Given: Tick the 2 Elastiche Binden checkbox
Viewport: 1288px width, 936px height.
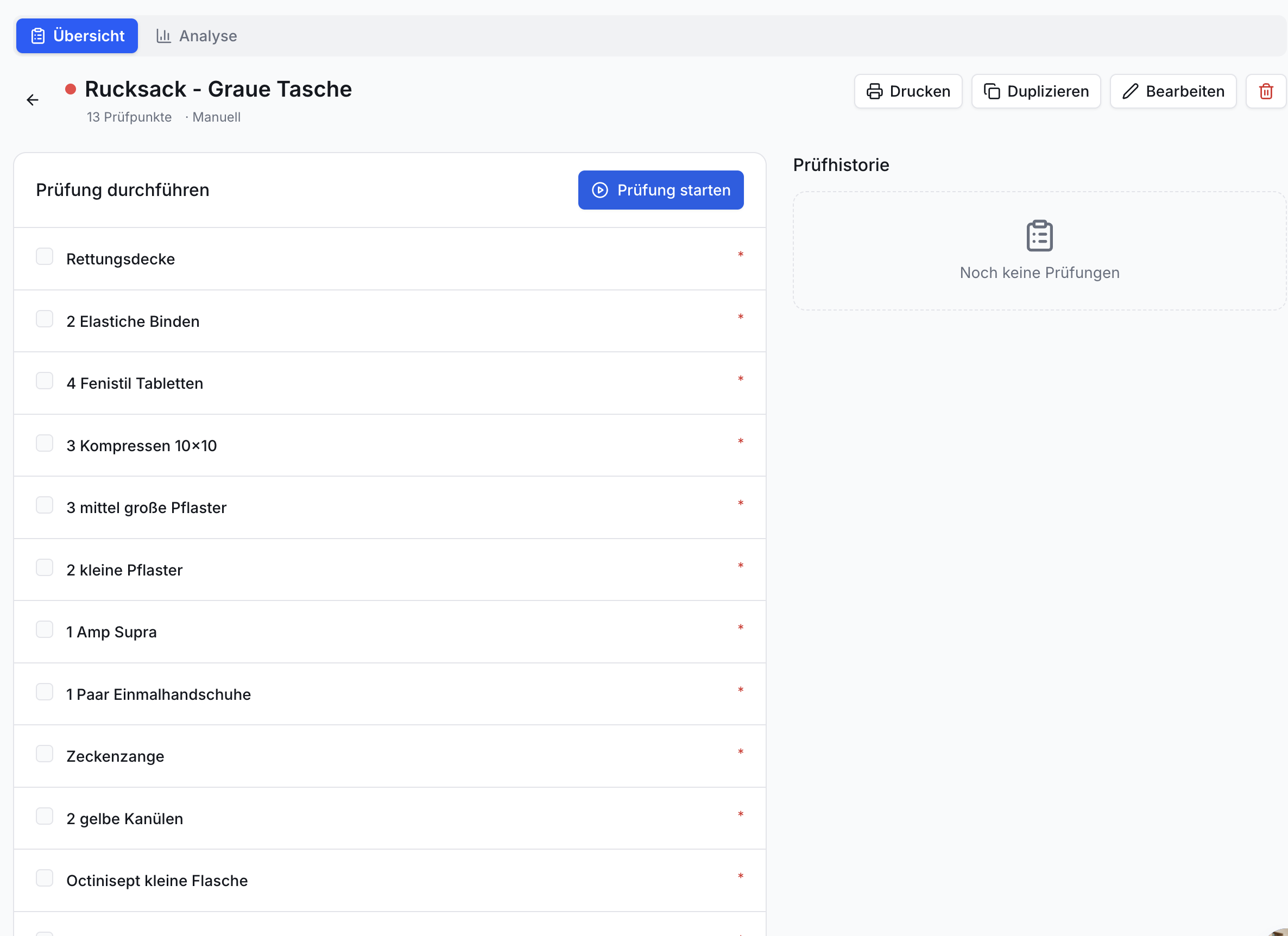Looking at the screenshot, I should click(x=45, y=319).
